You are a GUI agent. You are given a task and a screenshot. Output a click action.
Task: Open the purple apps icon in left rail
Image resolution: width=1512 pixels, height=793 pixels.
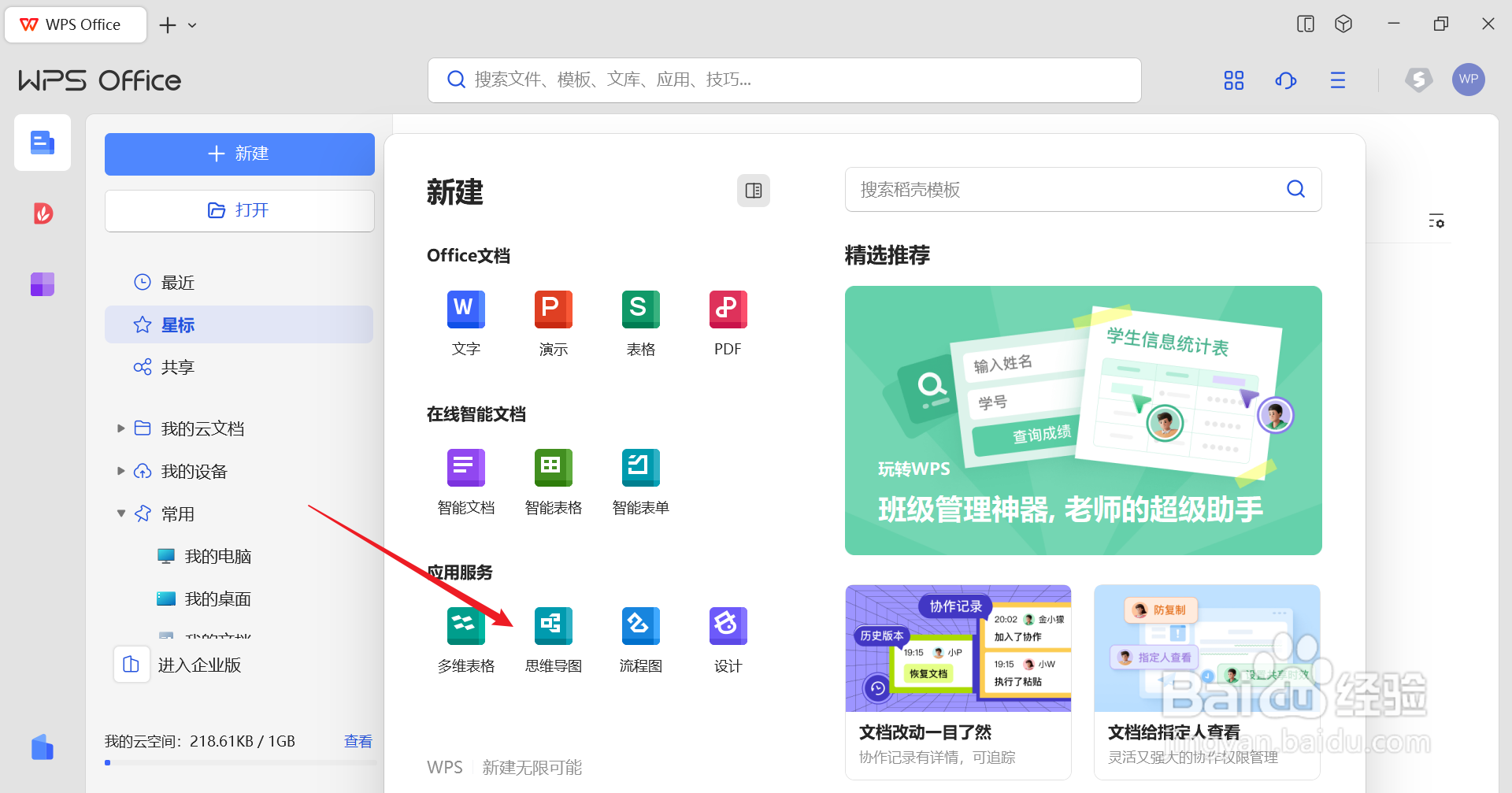point(43,284)
